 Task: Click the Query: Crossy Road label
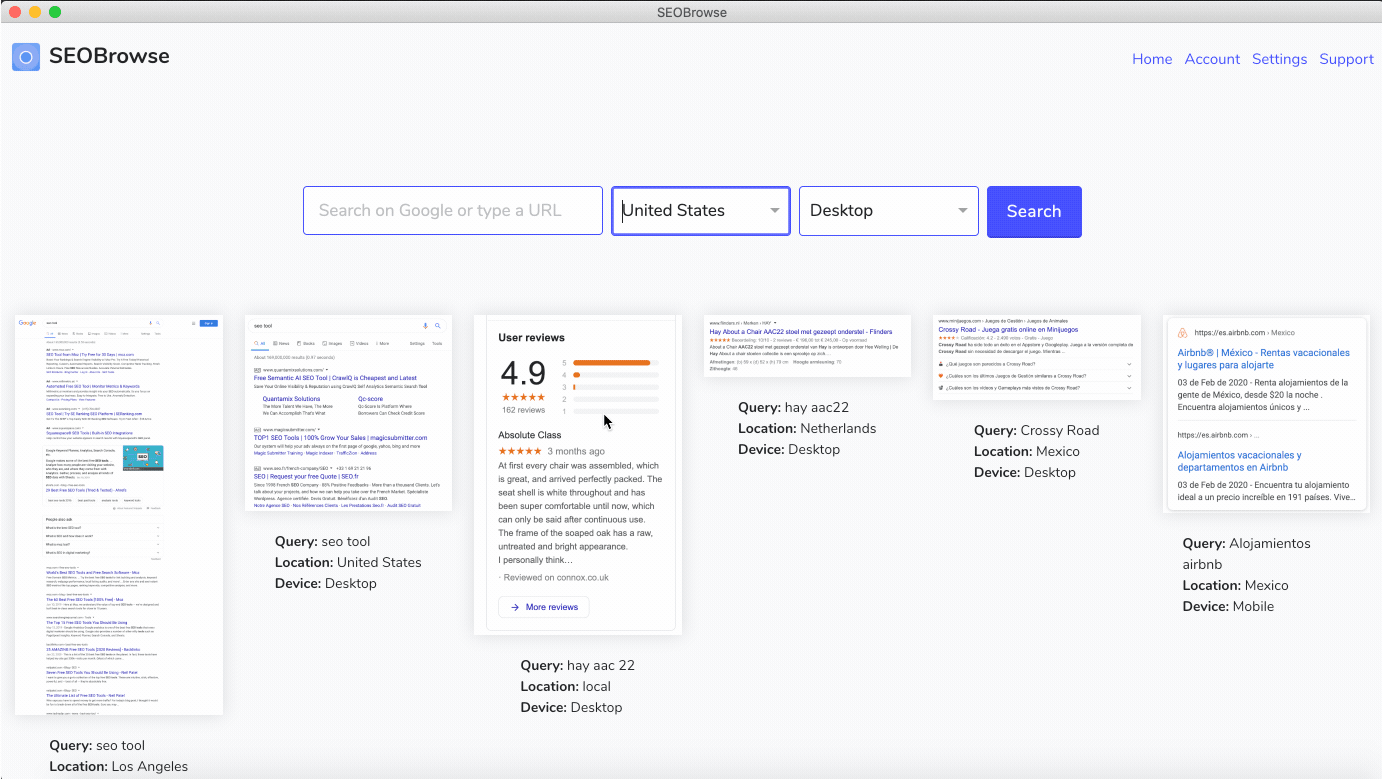(1036, 430)
